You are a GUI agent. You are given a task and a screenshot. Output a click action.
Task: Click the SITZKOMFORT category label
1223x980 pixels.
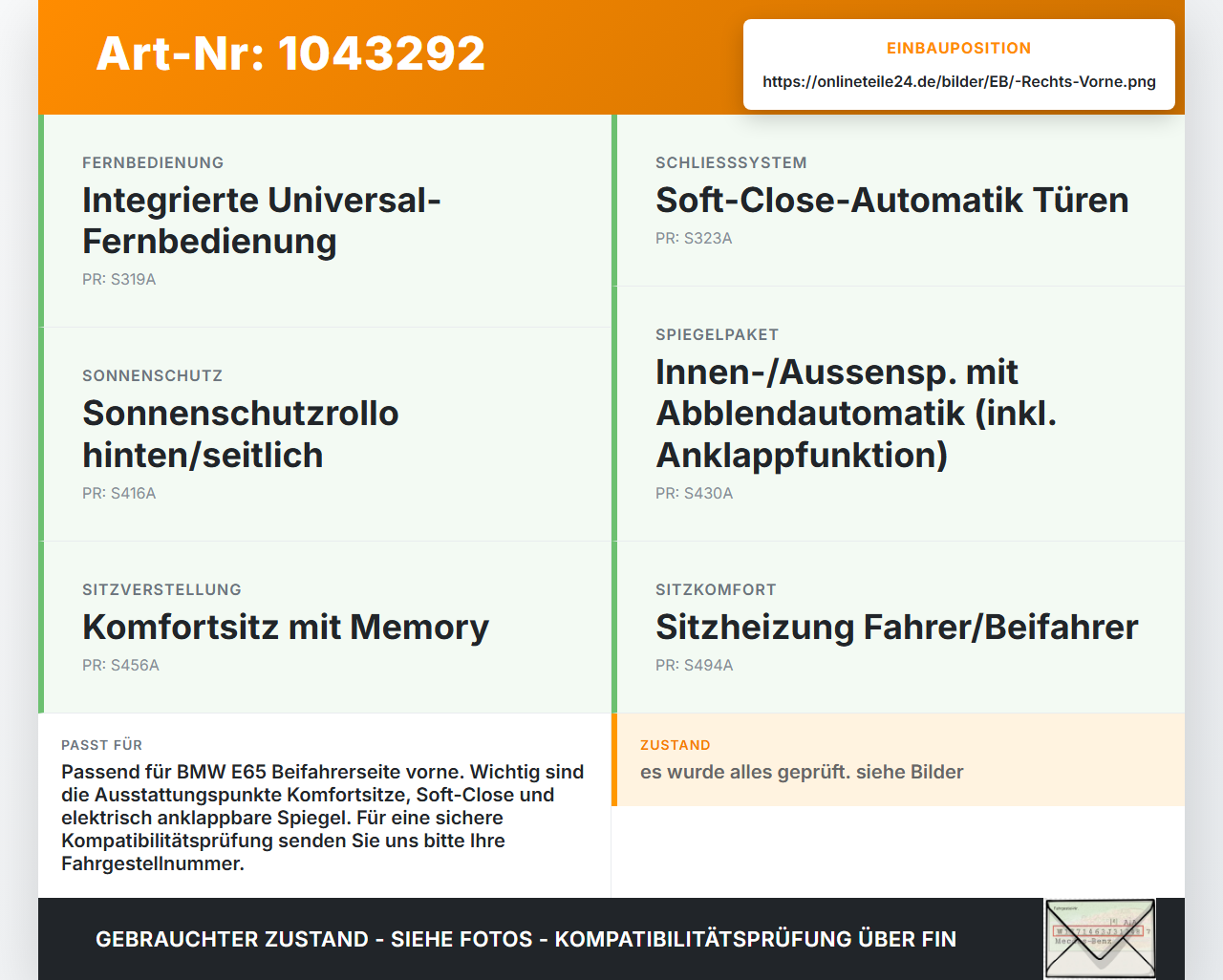(716, 589)
